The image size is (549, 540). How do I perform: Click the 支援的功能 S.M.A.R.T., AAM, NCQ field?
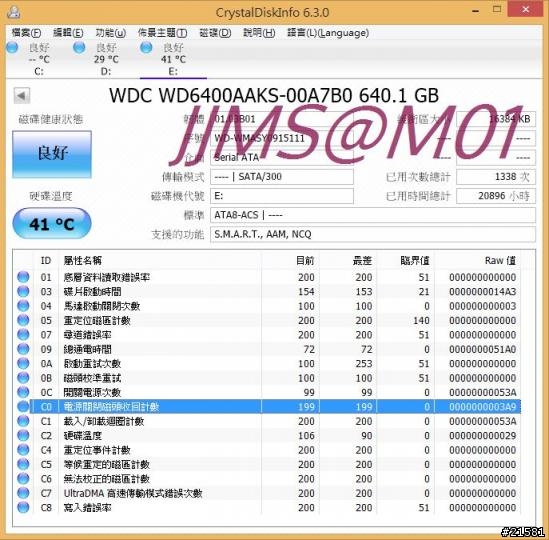pyautogui.click(x=373, y=234)
